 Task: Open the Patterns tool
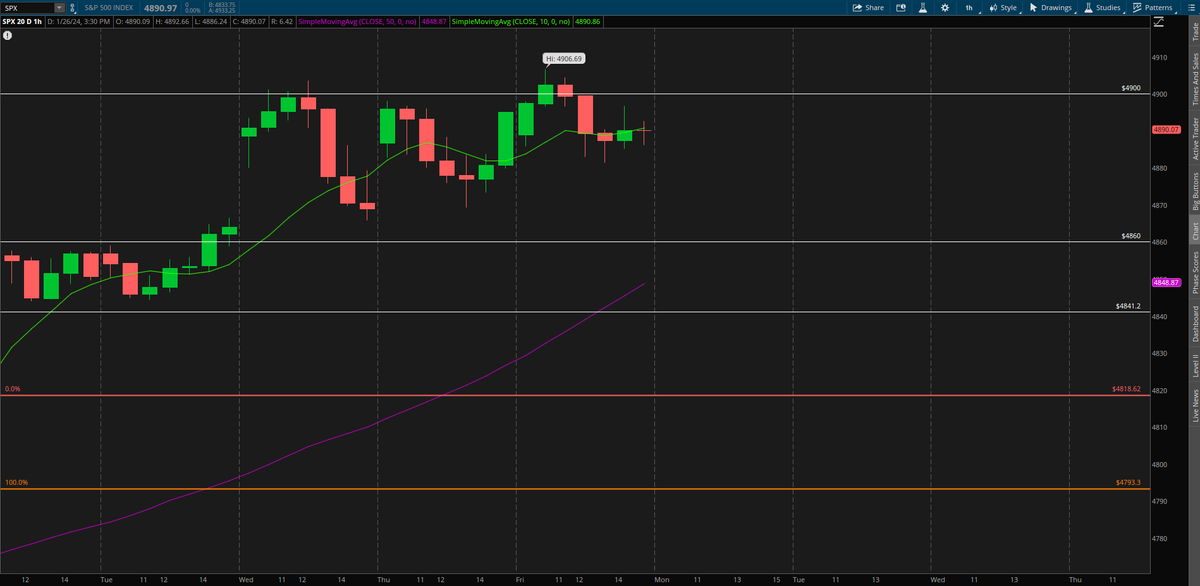(1150, 6)
